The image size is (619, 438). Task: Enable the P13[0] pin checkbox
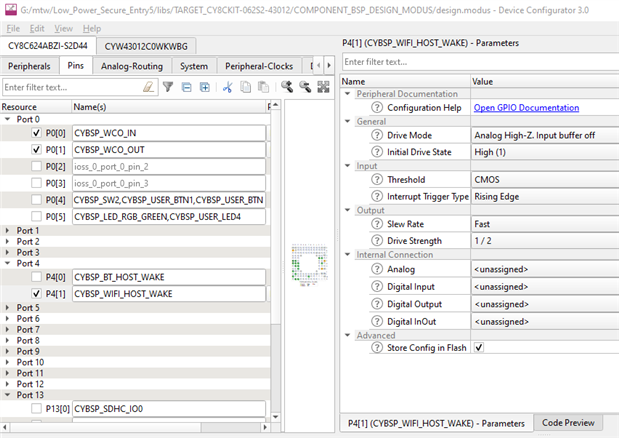36,408
